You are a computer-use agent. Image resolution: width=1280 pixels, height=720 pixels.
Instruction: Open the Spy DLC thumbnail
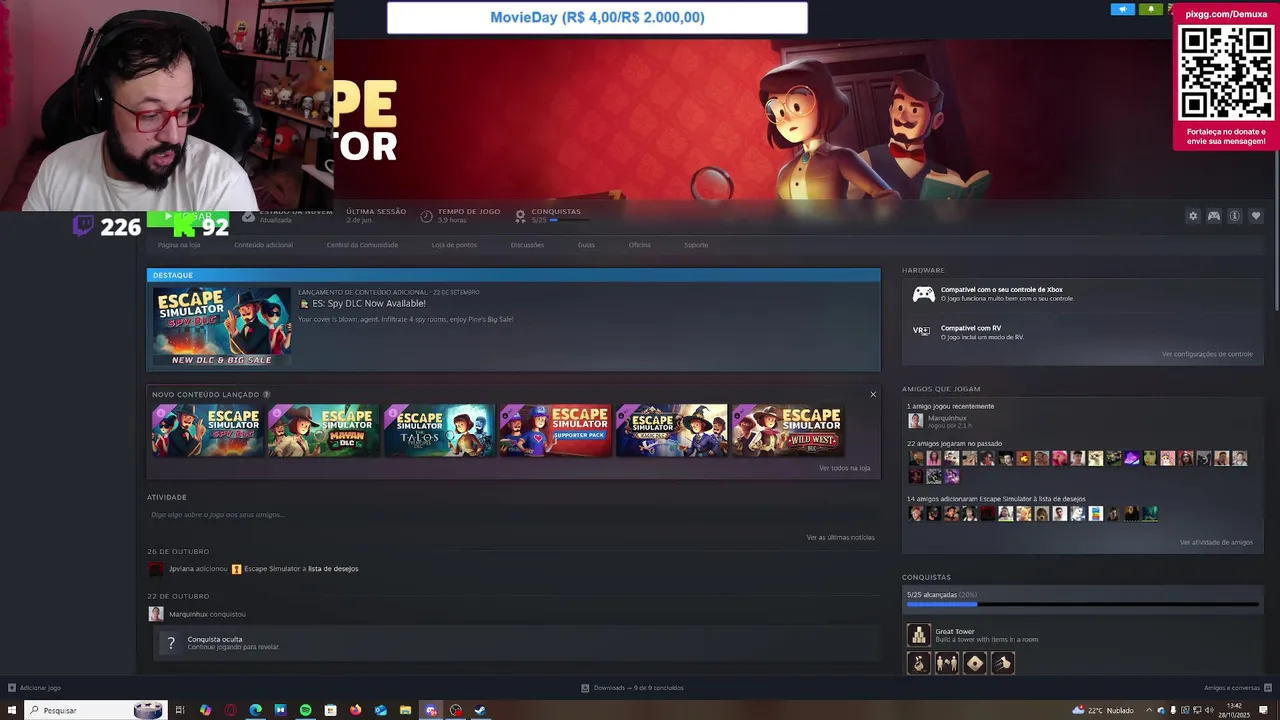(208, 430)
